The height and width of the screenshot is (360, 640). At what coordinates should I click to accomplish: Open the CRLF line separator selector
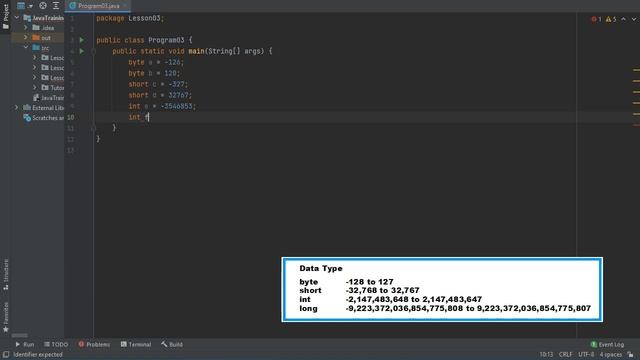(566, 354)
